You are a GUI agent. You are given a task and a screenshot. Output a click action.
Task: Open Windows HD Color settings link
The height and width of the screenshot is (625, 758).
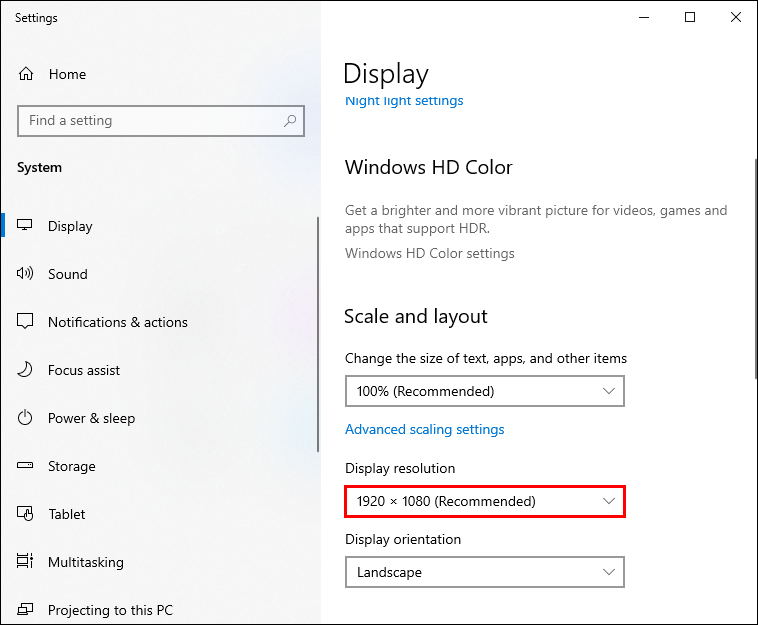pyautogui.click(x=429, y=253)
